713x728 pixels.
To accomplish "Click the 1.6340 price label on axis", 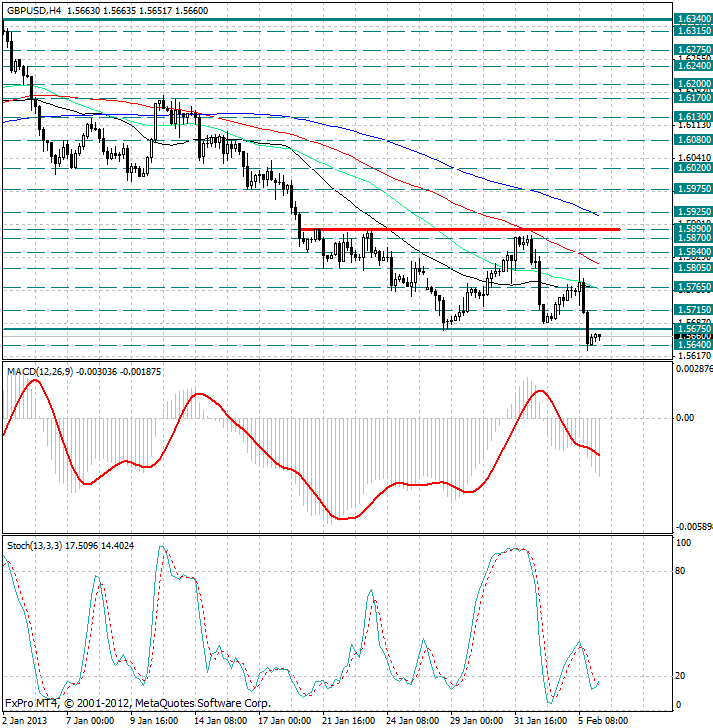I will pos(693,19).
